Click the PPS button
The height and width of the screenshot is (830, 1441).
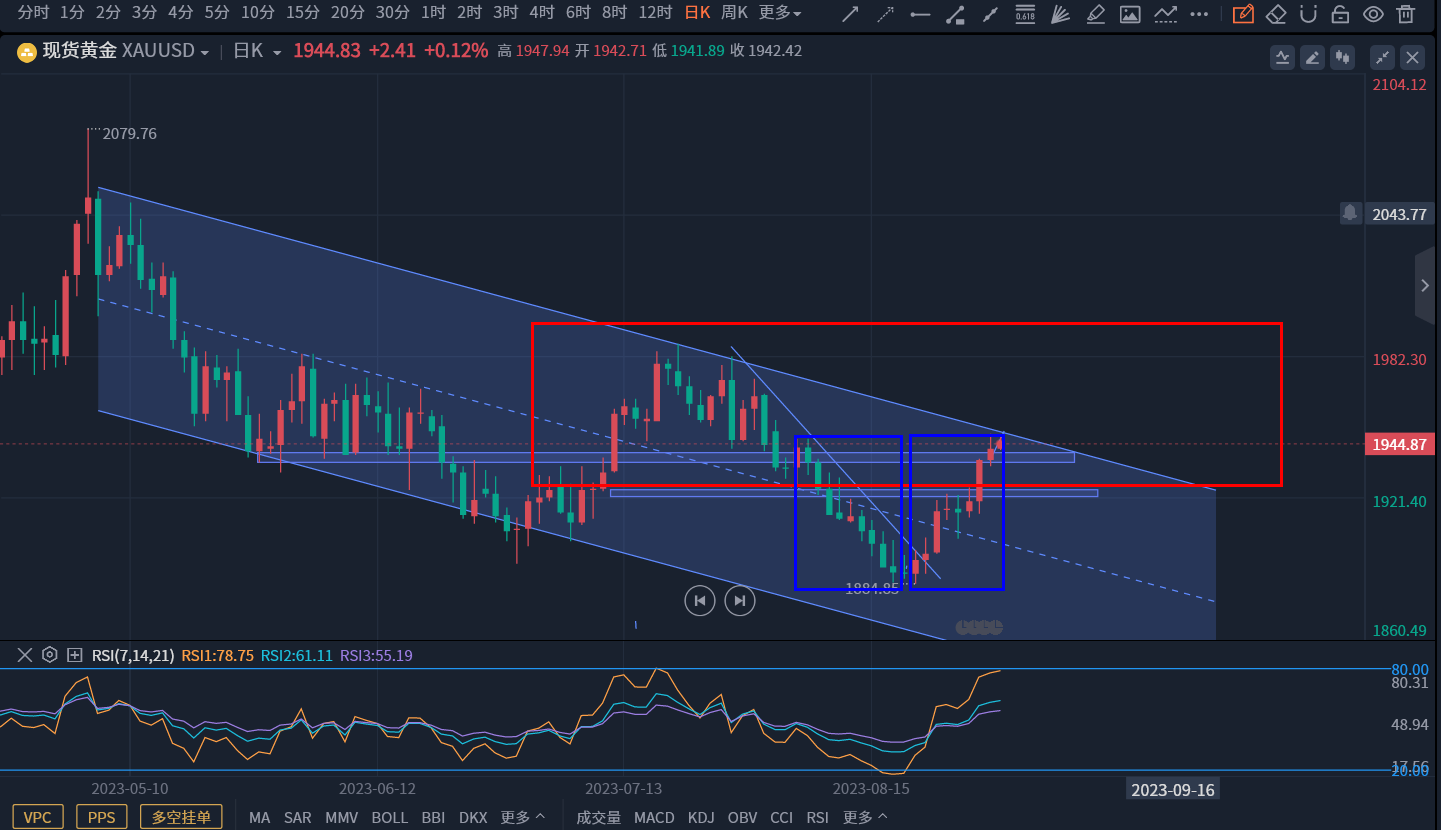(x=102, y=817)
